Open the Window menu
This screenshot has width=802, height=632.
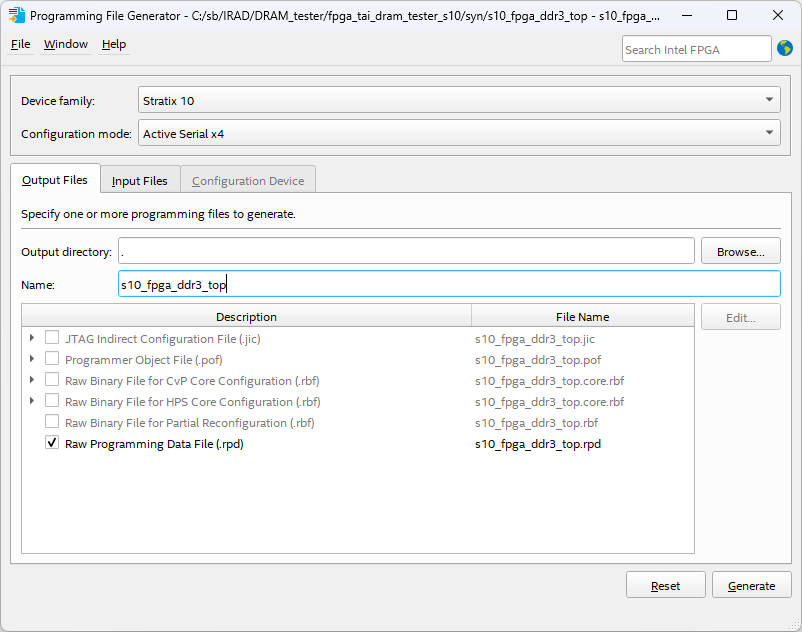click(65, 44)
